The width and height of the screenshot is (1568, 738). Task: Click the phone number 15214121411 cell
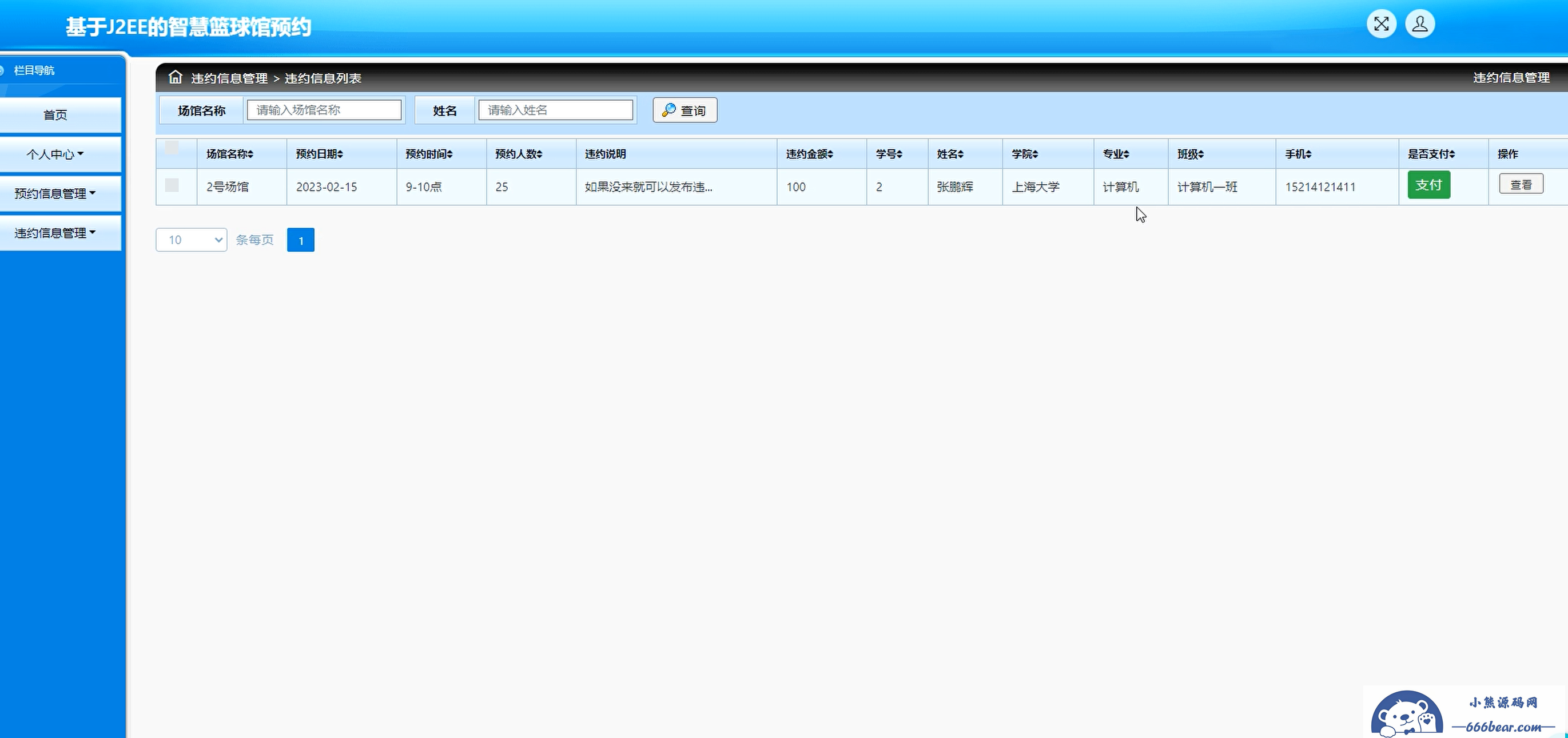(x=1338, y=187)
